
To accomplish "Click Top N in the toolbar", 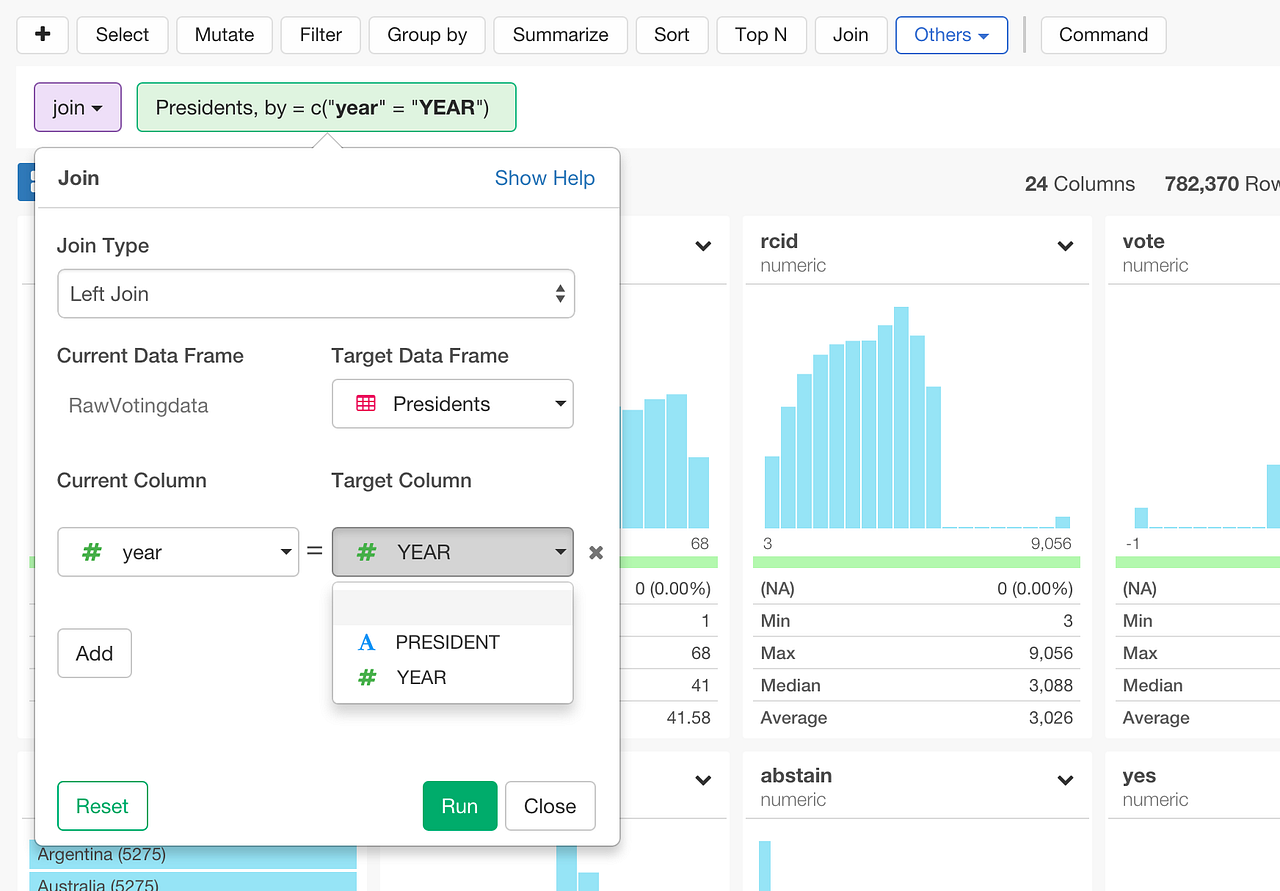I will click(761, 34).
